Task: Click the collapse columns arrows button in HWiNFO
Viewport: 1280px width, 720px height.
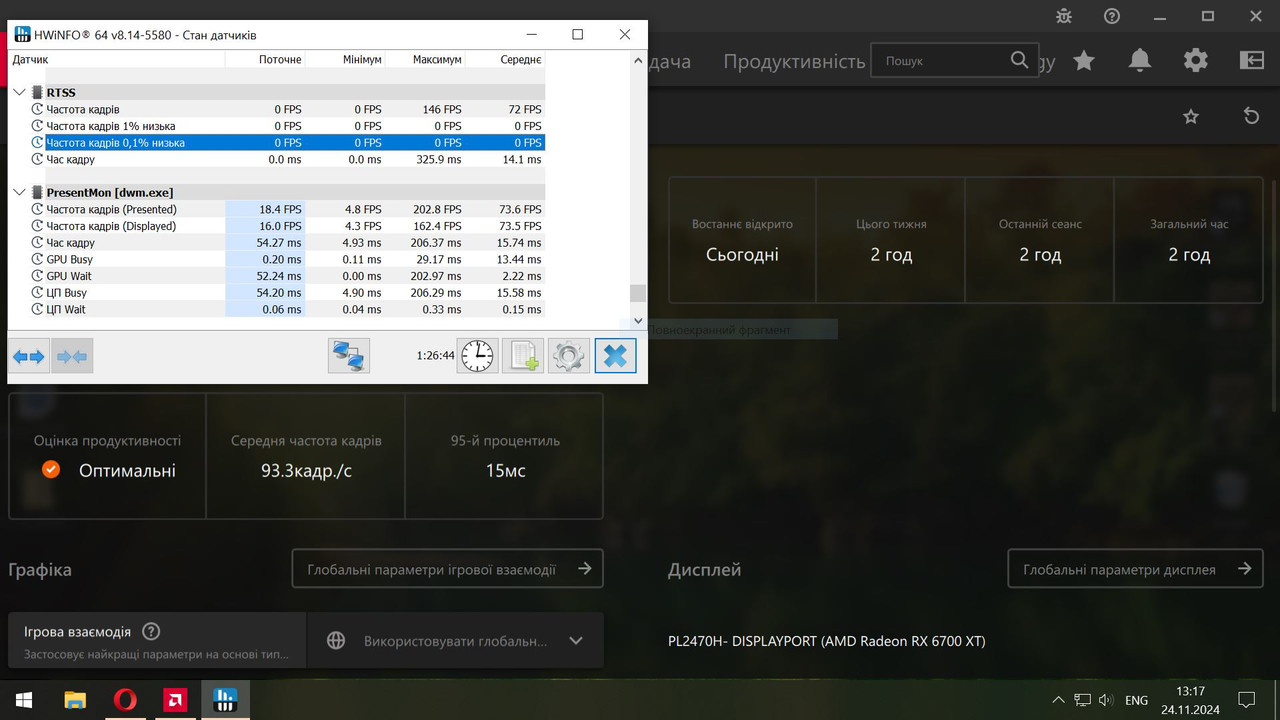Action: (x=72, y=356)
